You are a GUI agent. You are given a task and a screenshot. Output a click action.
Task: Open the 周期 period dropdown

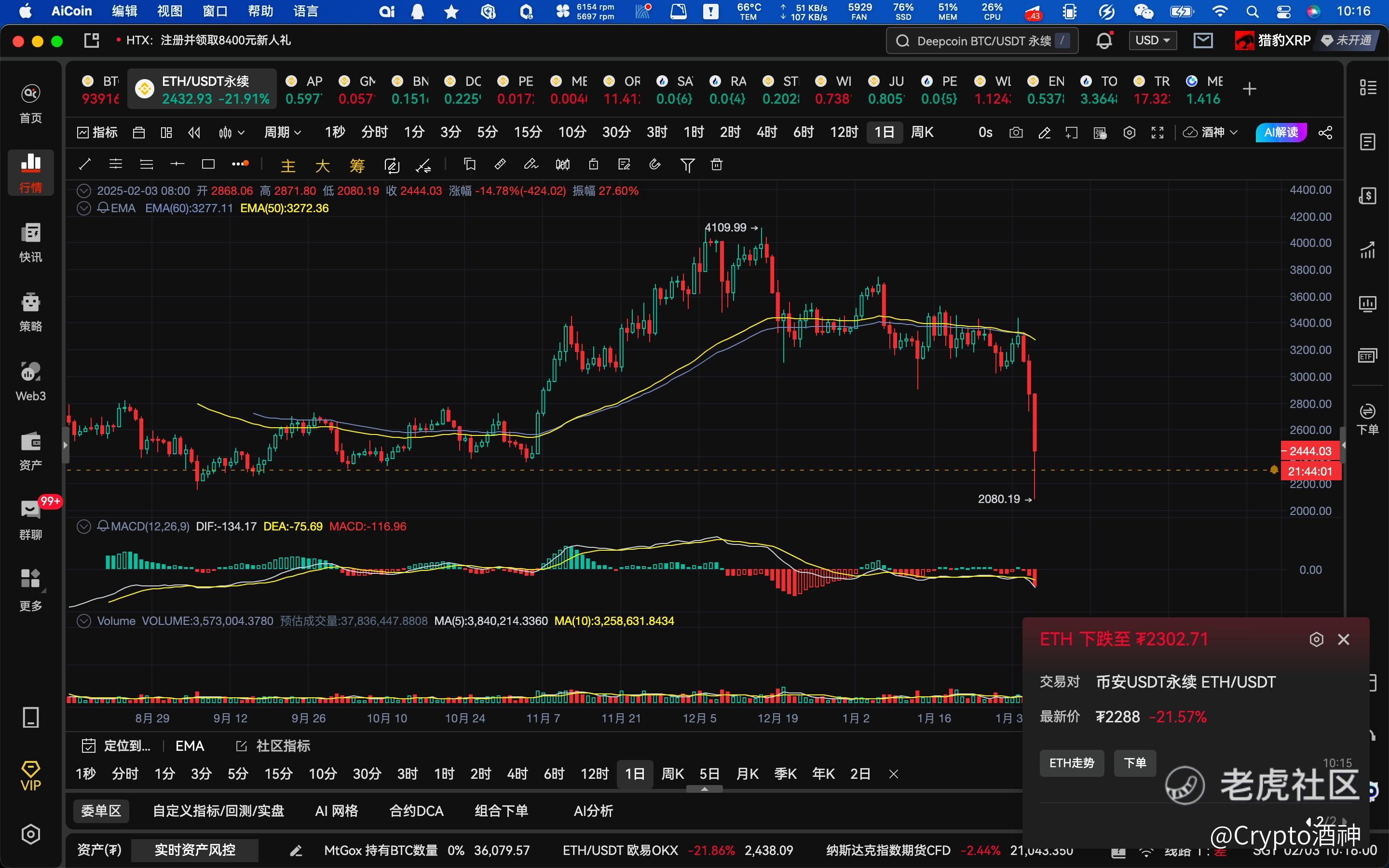pos(282,133)
